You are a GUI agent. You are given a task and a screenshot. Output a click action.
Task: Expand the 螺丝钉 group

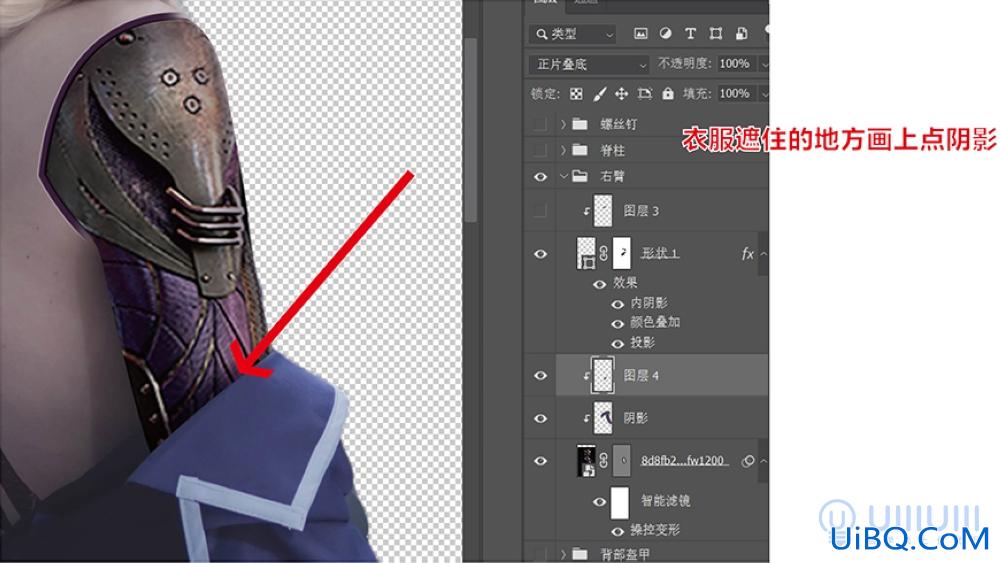pyautogui.click(x=562, y=124)
